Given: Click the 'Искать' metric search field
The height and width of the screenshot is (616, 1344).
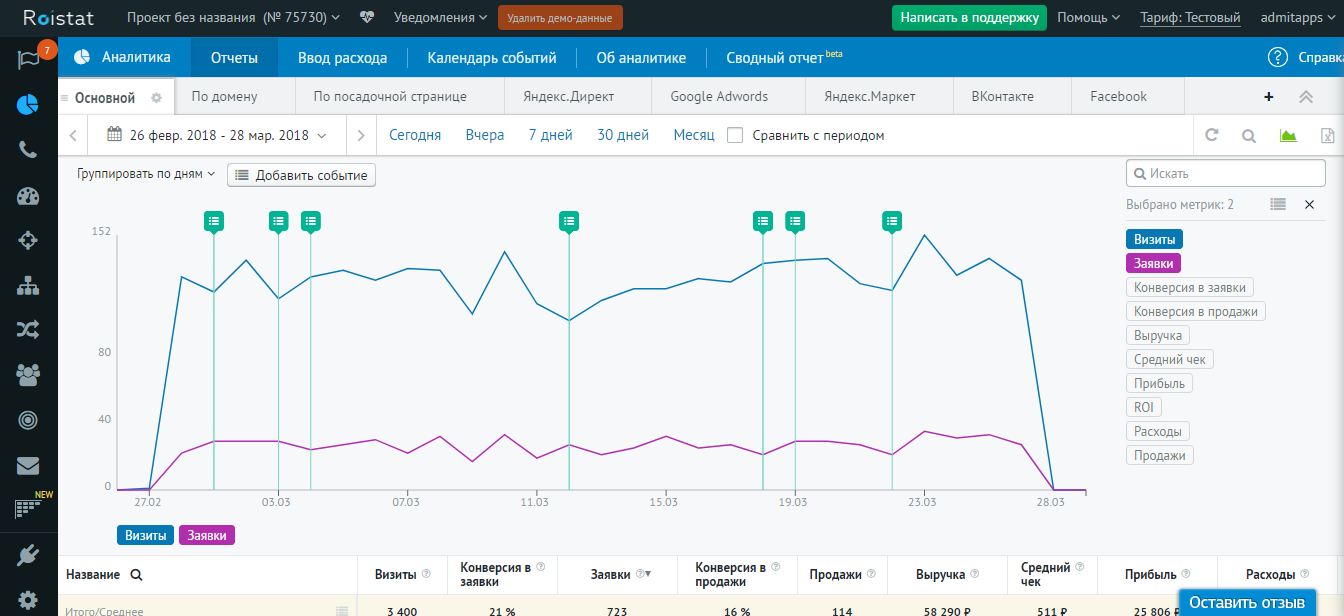Looking at the screenshot, I should click(x=1226, y=173).
